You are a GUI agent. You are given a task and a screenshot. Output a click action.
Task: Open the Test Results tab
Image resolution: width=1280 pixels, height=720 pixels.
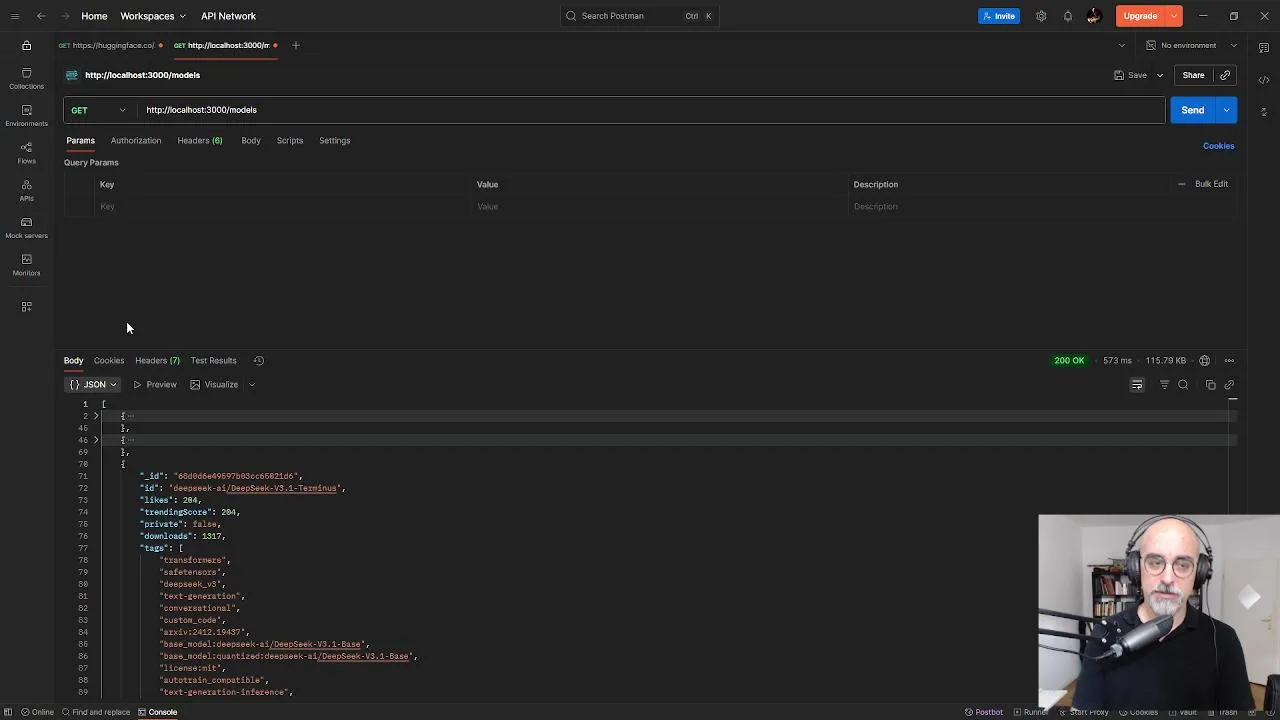[214, 361]
